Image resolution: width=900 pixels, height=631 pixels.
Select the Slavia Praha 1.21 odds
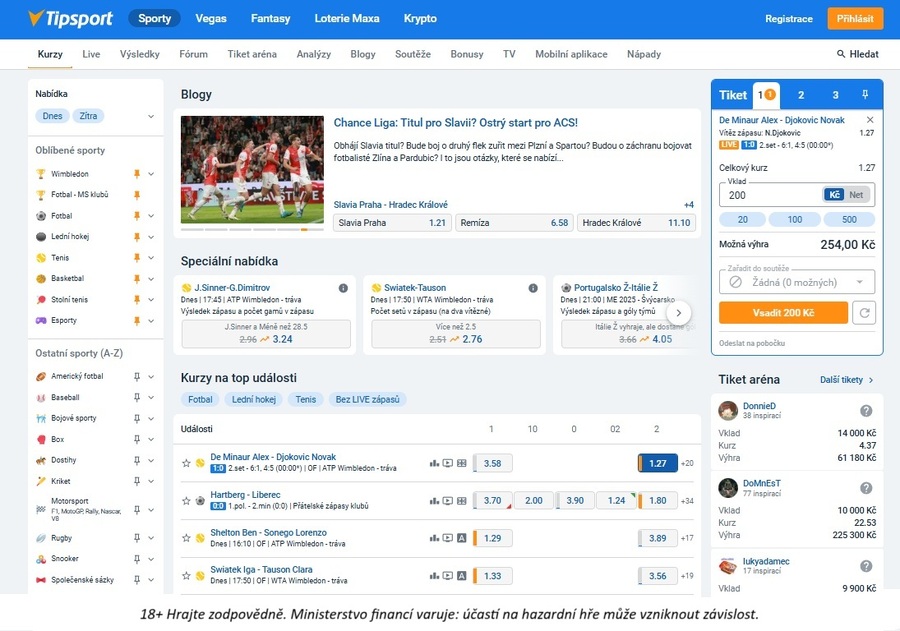[x=392, y=223]
